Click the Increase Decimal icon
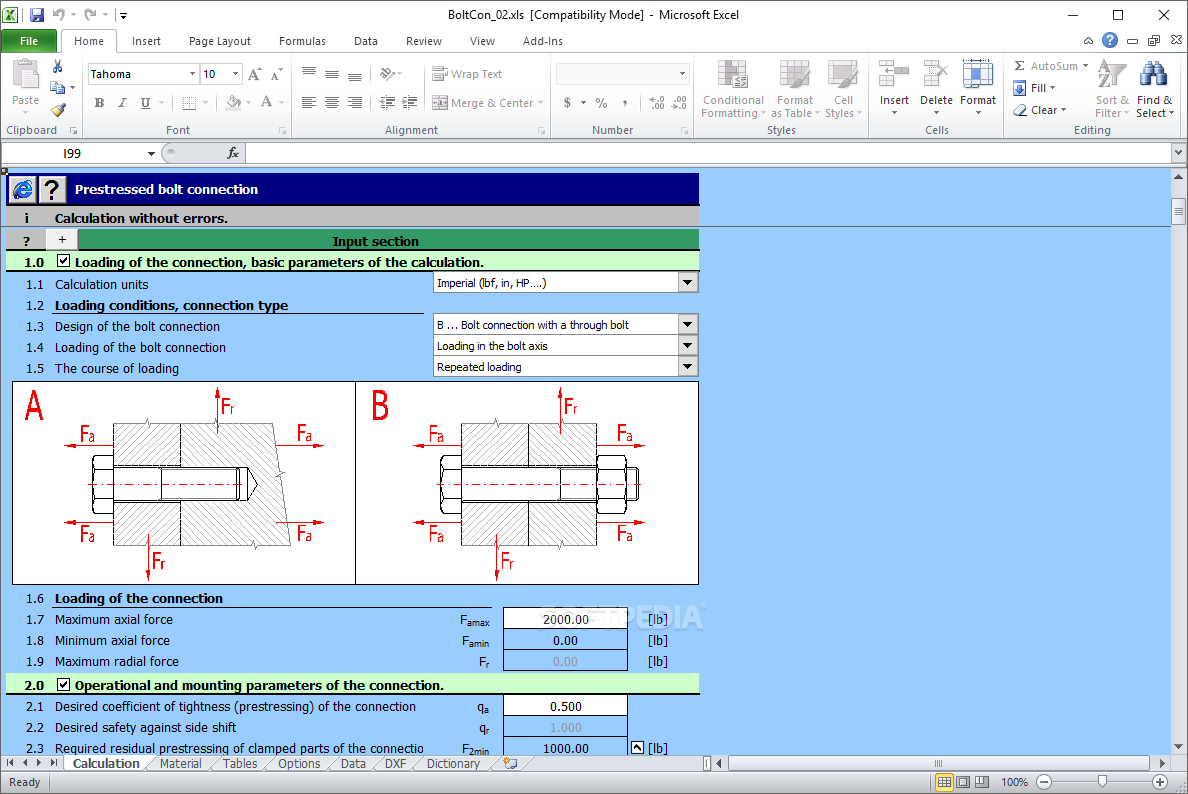This screenshot has width=1188, height=794. coord(657,103)
